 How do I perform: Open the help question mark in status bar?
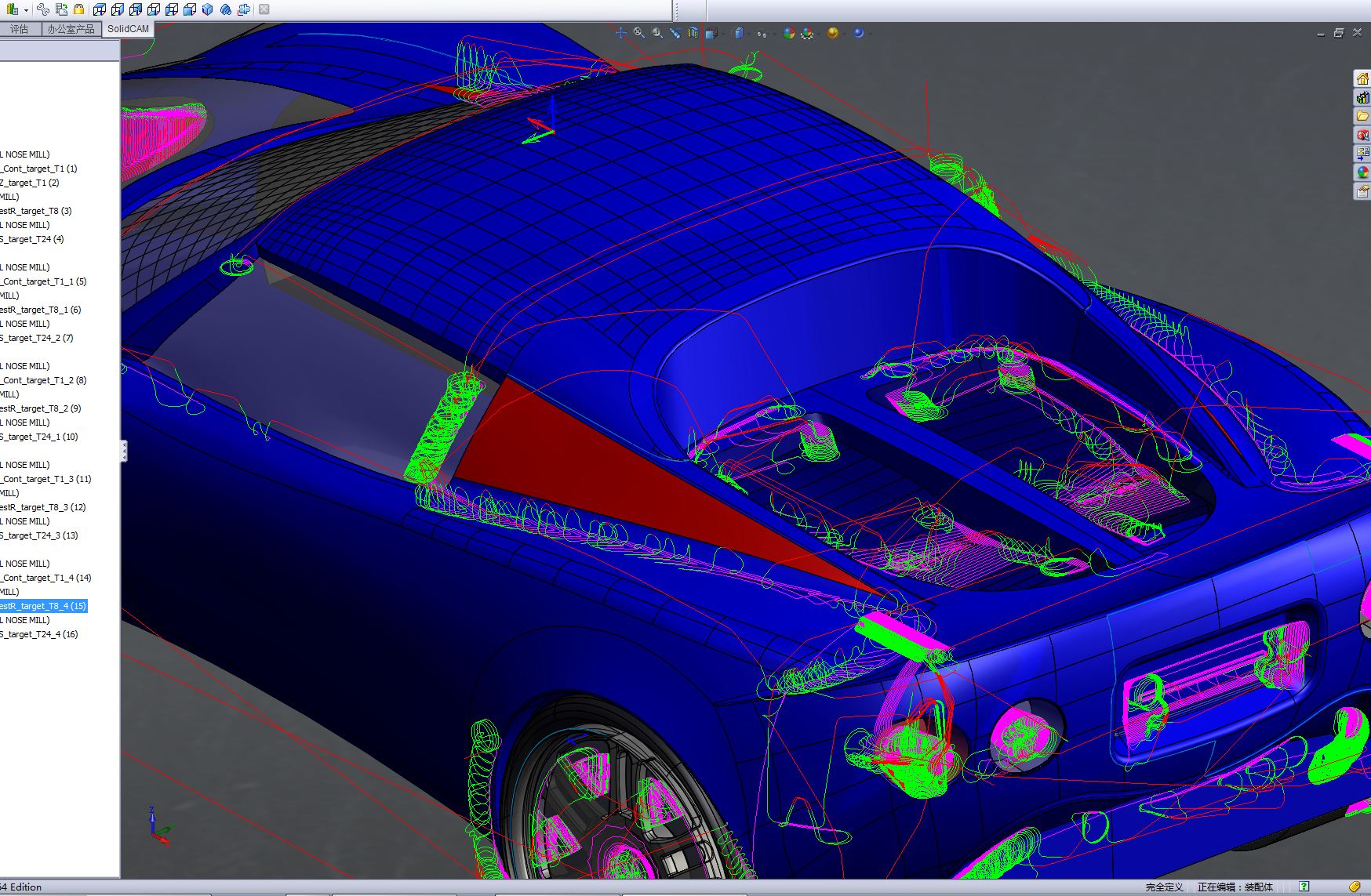pyautogui.click(x=1304, y=887)
